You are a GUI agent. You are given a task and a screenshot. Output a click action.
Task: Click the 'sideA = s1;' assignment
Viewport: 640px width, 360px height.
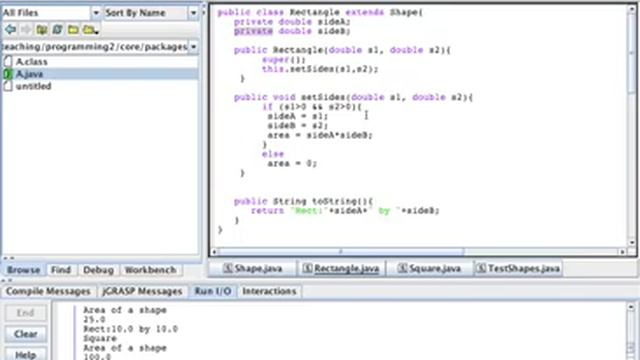point(298,116)
